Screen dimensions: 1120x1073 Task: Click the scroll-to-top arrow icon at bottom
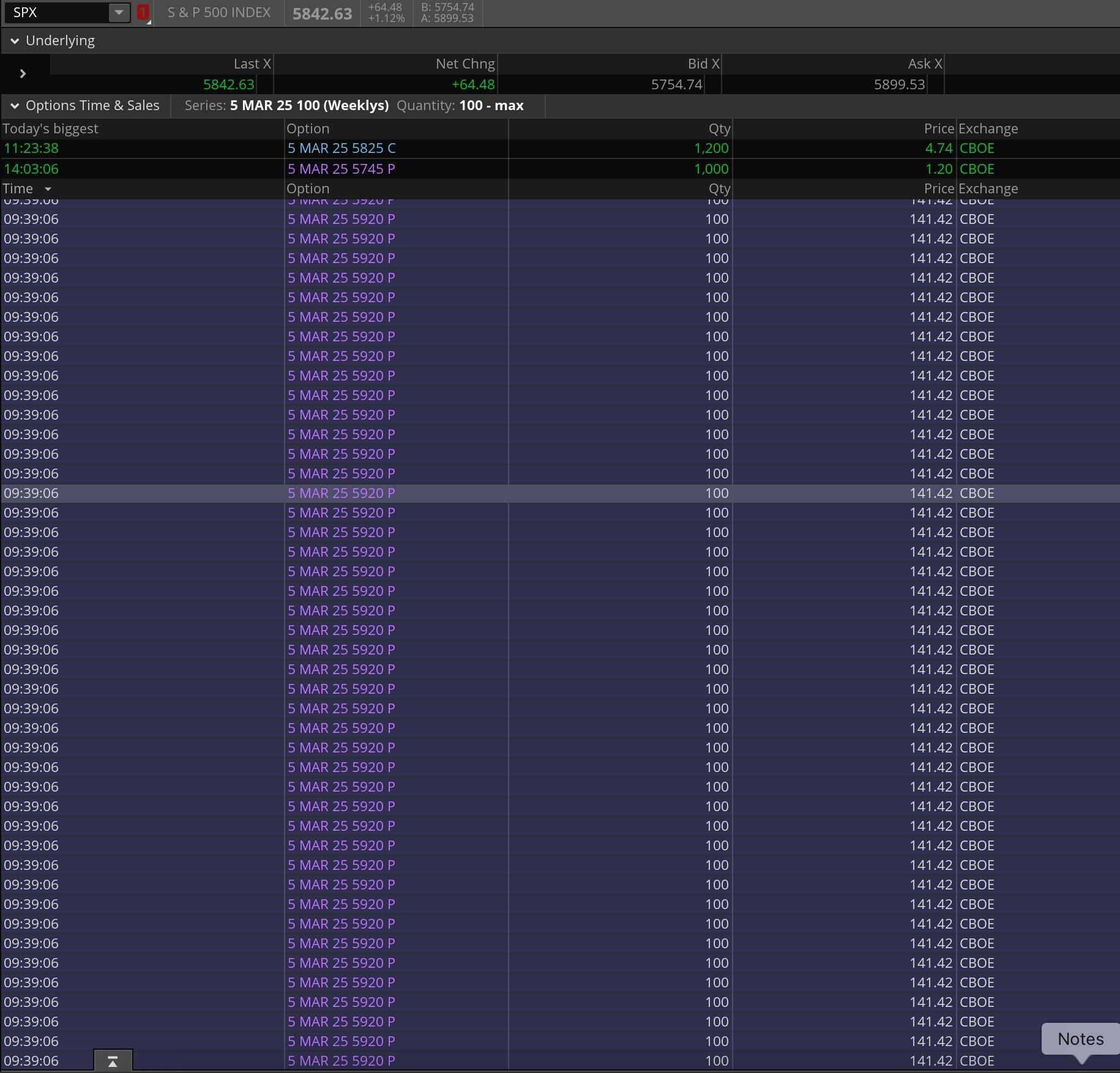pyautogui.click(x=113, y=1061)
